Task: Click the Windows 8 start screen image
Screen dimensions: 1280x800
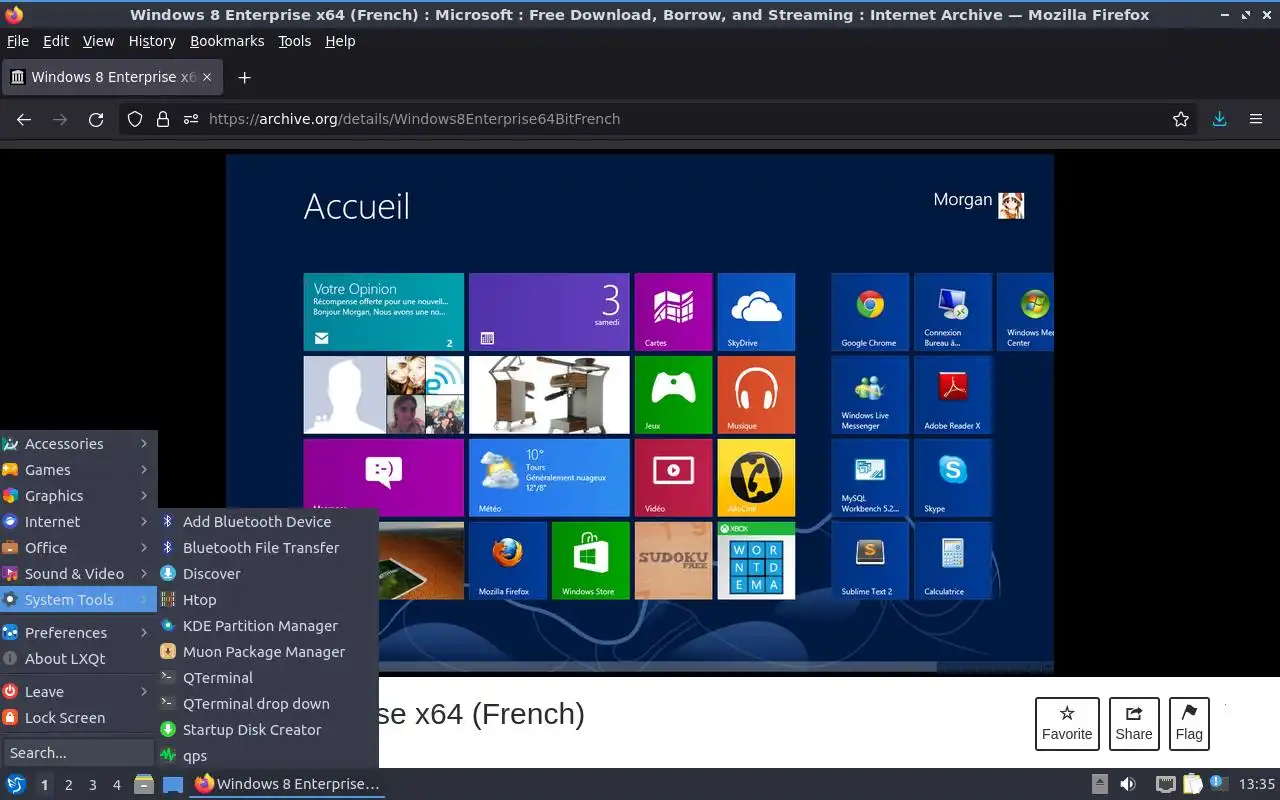Action: 640,412
